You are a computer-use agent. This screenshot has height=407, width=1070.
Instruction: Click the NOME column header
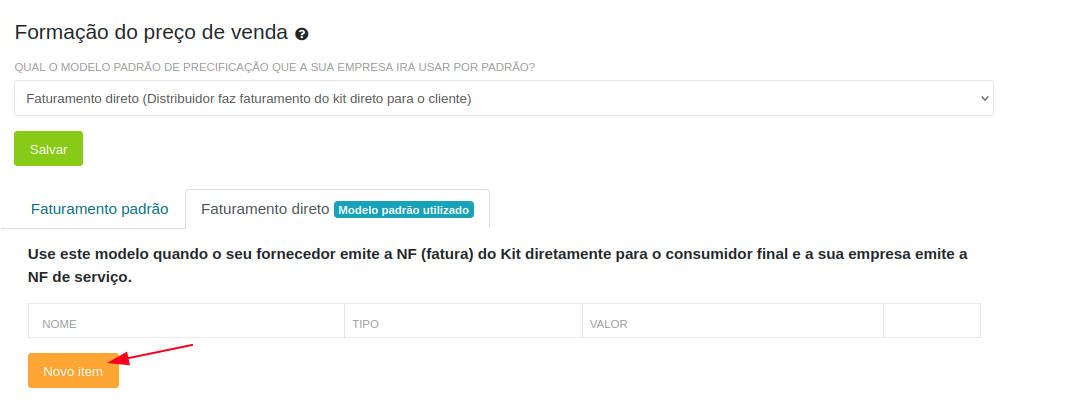[59, 324]
